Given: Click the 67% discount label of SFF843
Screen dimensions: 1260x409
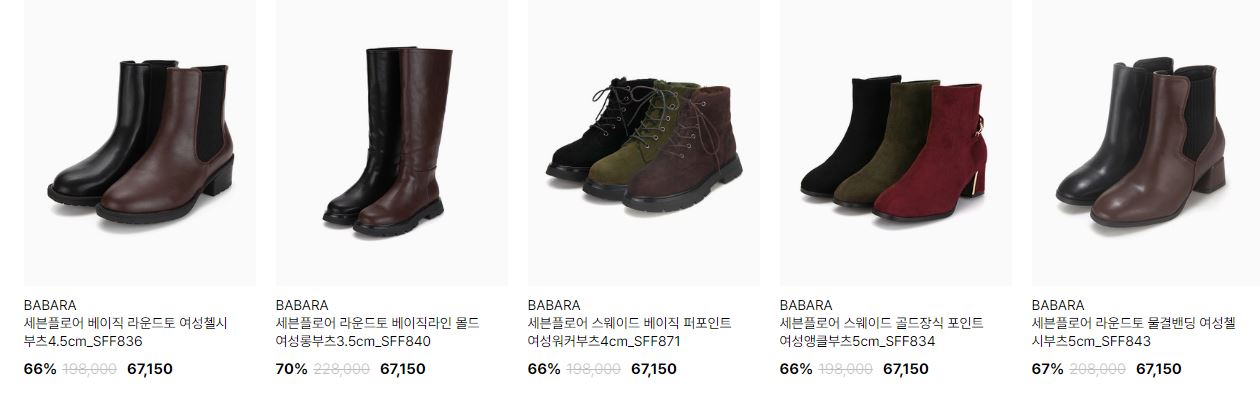Looking at the screenshot, I should click(1047, 369).
